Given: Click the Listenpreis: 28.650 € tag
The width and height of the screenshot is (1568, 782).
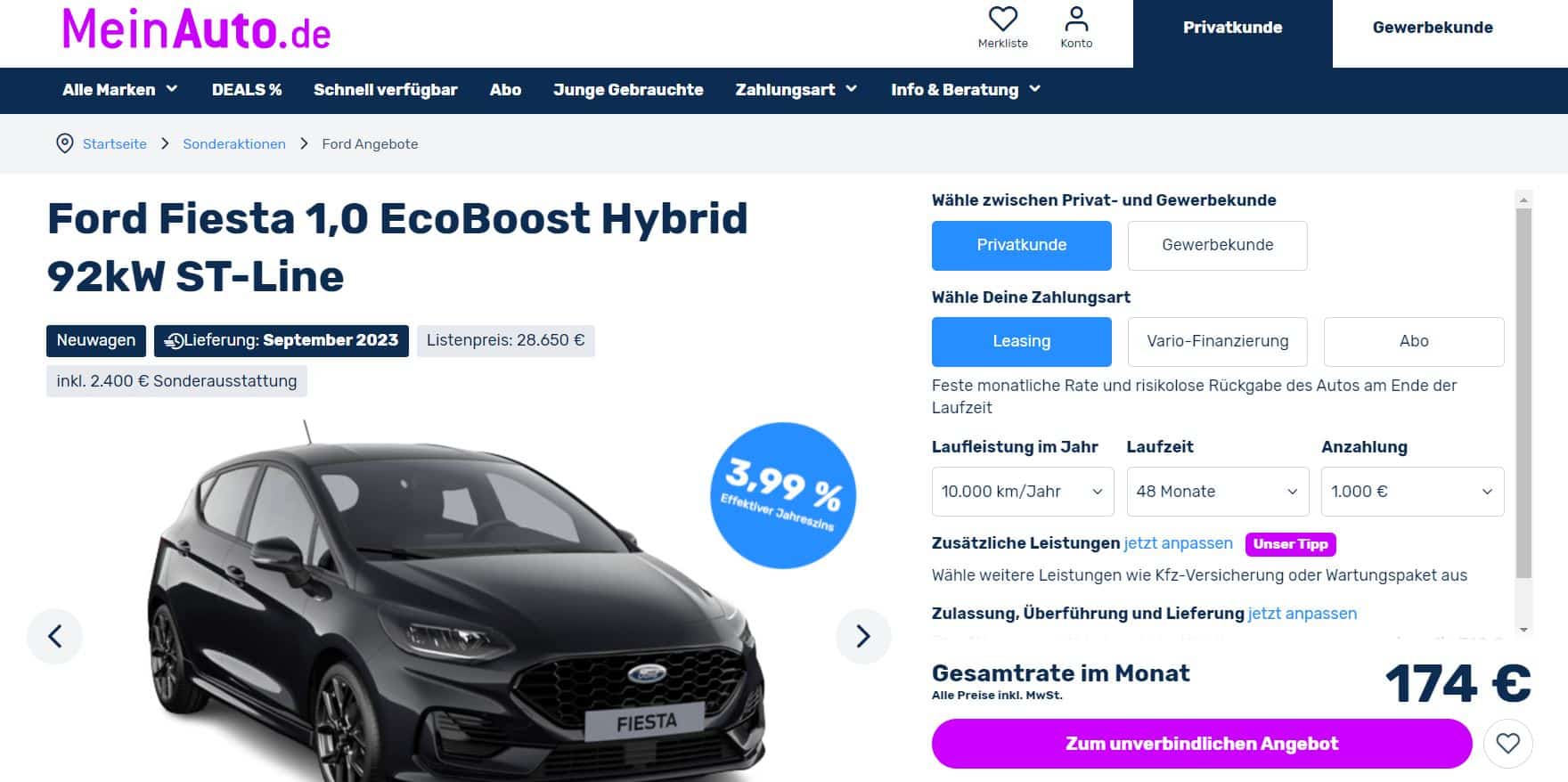Looking at the screenshot, I should [x=505, y=340].
